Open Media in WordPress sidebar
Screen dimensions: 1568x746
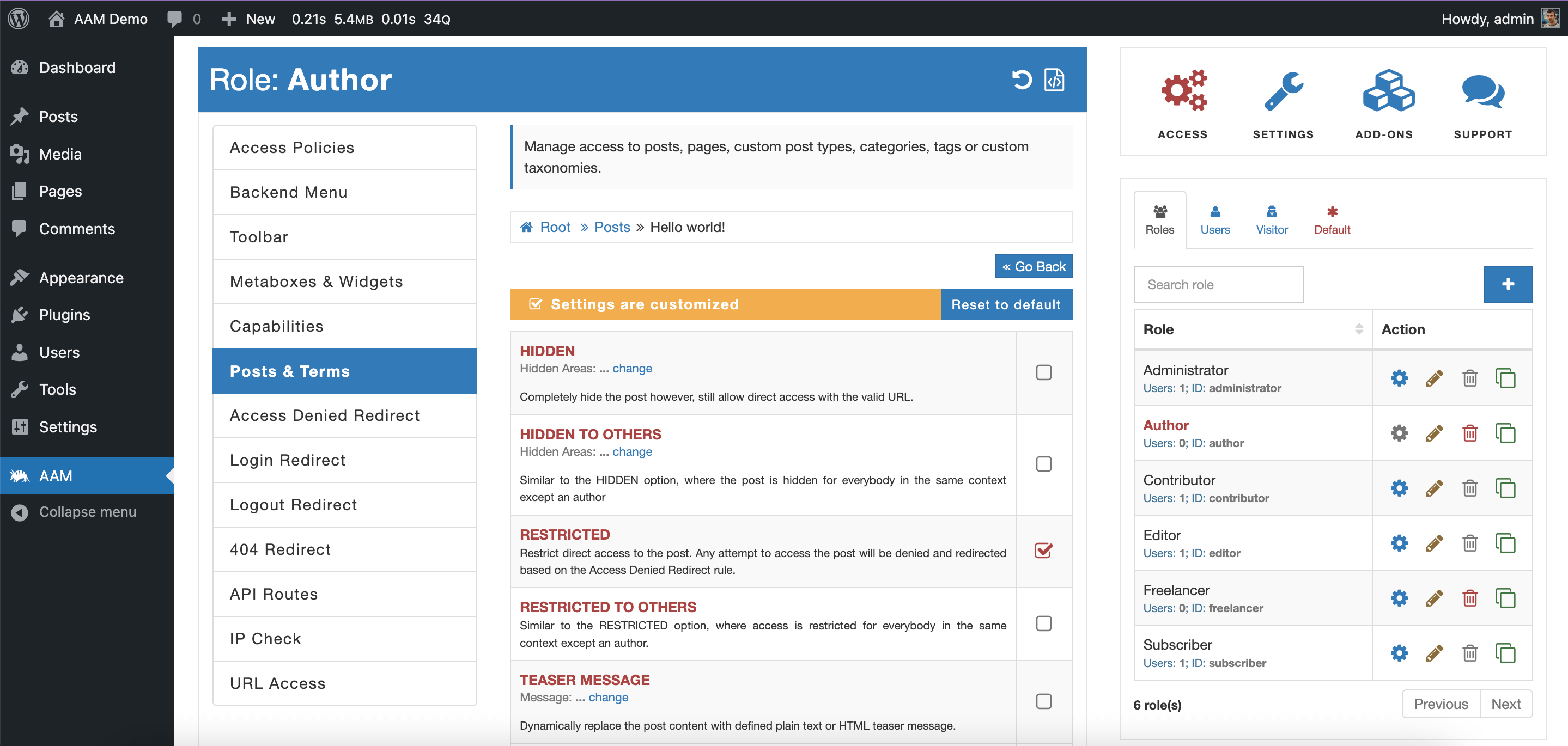pos(87,154)
